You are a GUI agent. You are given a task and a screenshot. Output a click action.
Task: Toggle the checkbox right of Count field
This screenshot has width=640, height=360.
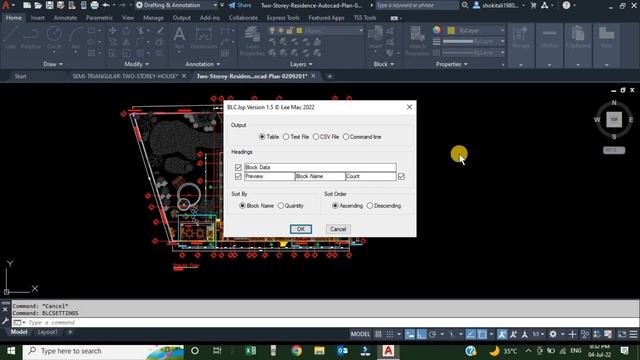click(401, 176)
